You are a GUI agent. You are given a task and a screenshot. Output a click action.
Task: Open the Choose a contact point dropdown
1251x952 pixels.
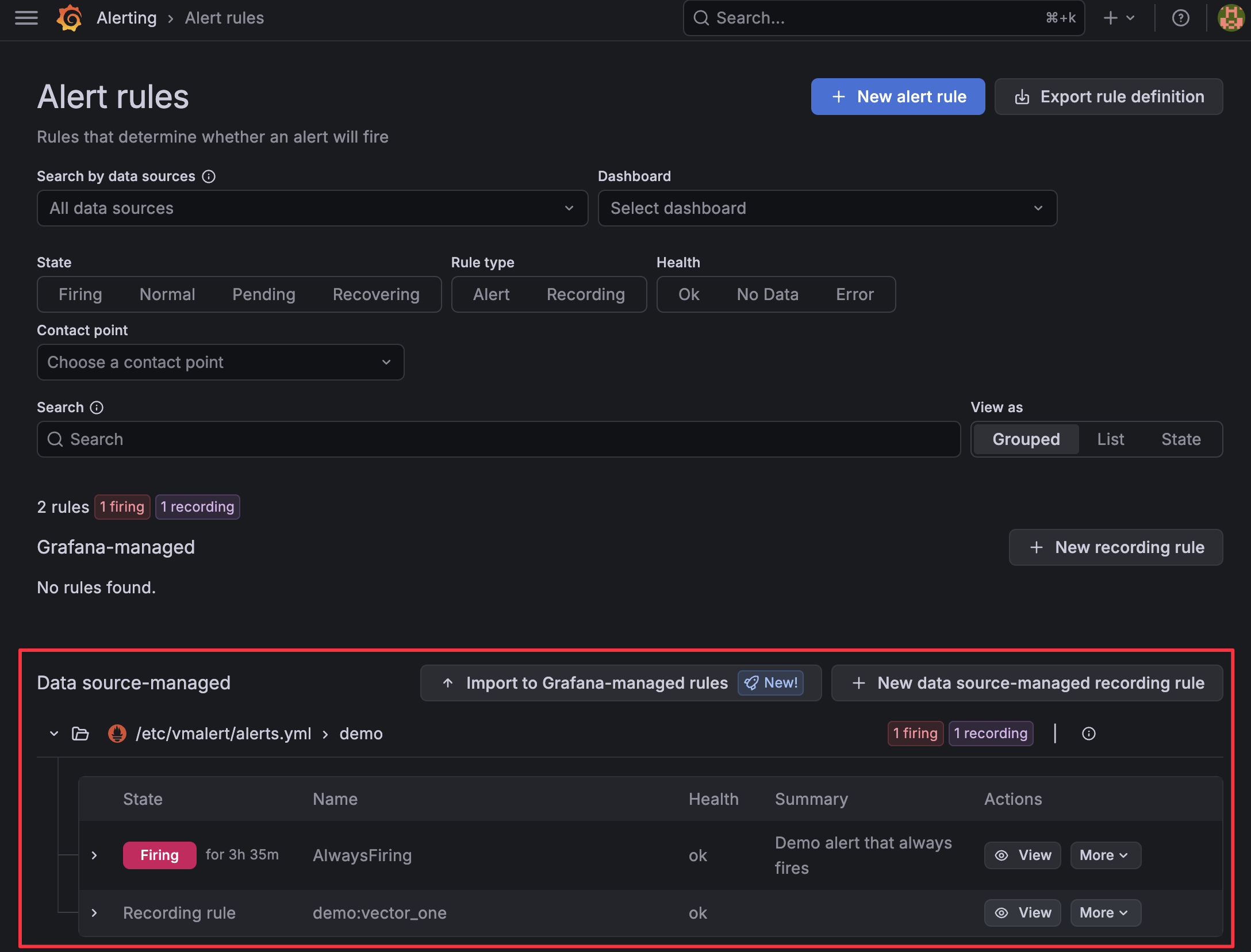point(220,362)
